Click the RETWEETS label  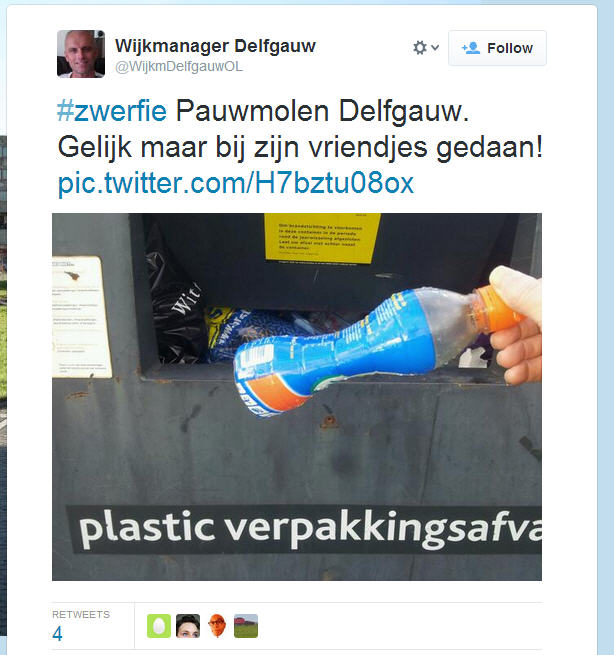(x=81, y=614)
